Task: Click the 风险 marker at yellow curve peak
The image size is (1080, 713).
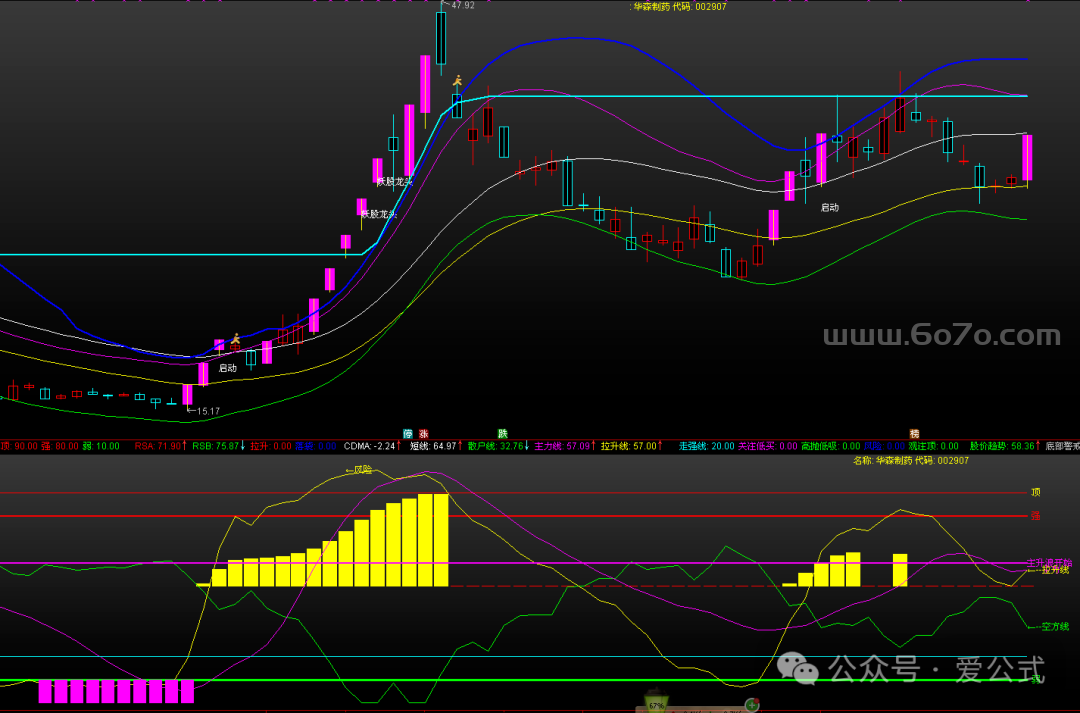Action: [x=358, y=469]
